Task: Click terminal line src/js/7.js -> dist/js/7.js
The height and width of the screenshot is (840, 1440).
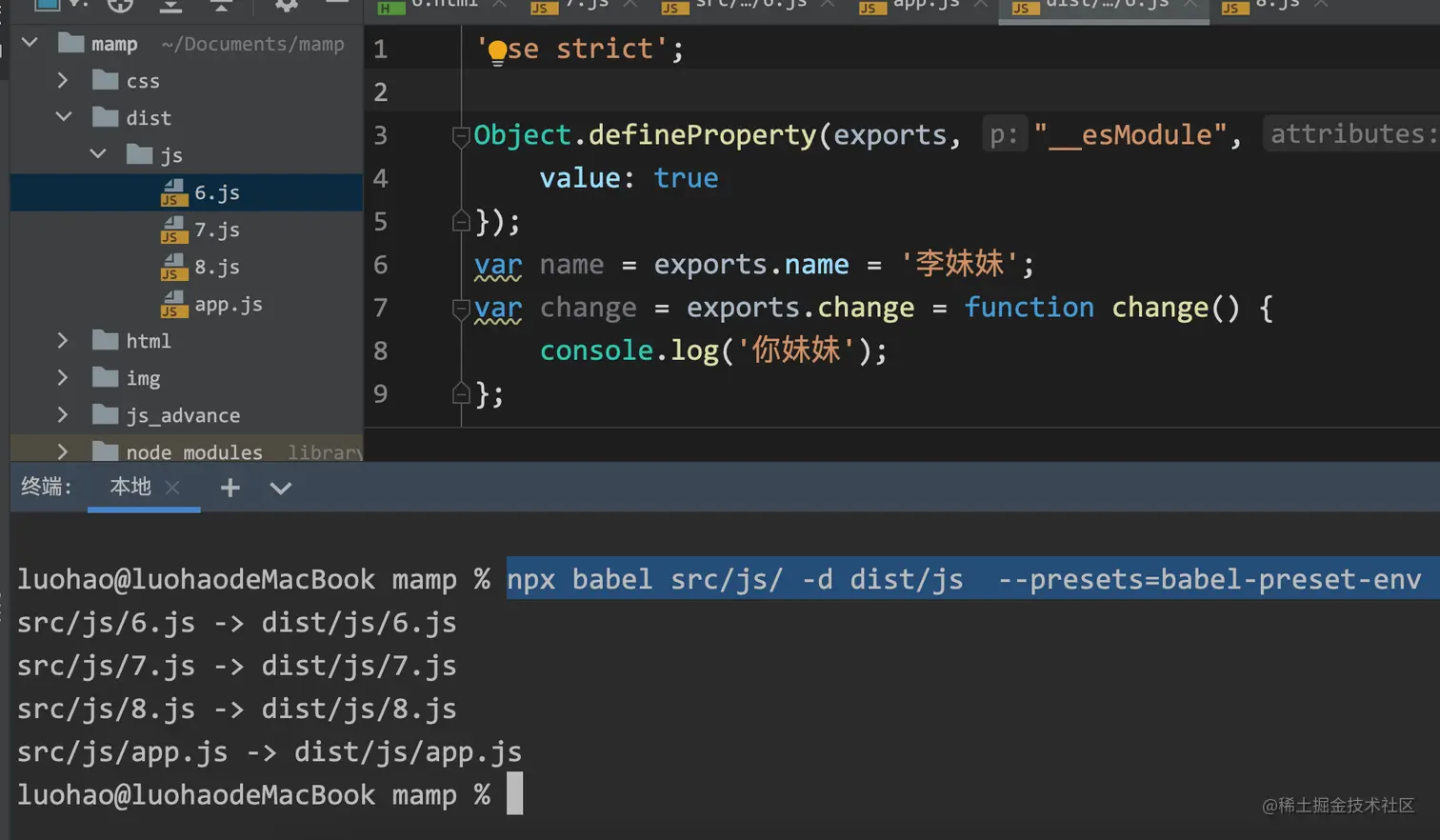Action: (236, 666)
